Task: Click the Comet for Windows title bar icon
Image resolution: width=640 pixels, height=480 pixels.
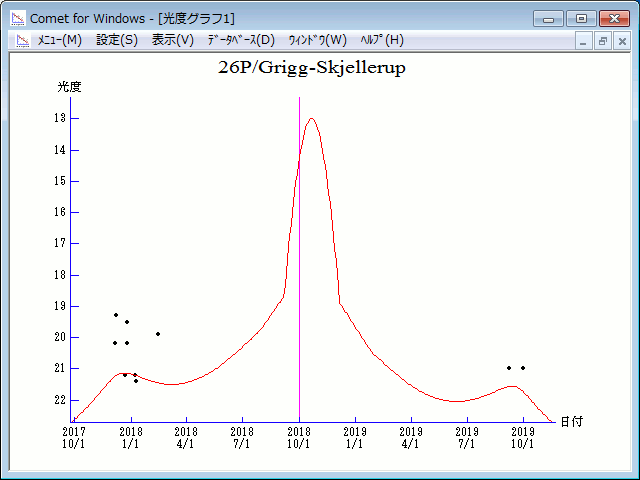Action: [18, 18]
